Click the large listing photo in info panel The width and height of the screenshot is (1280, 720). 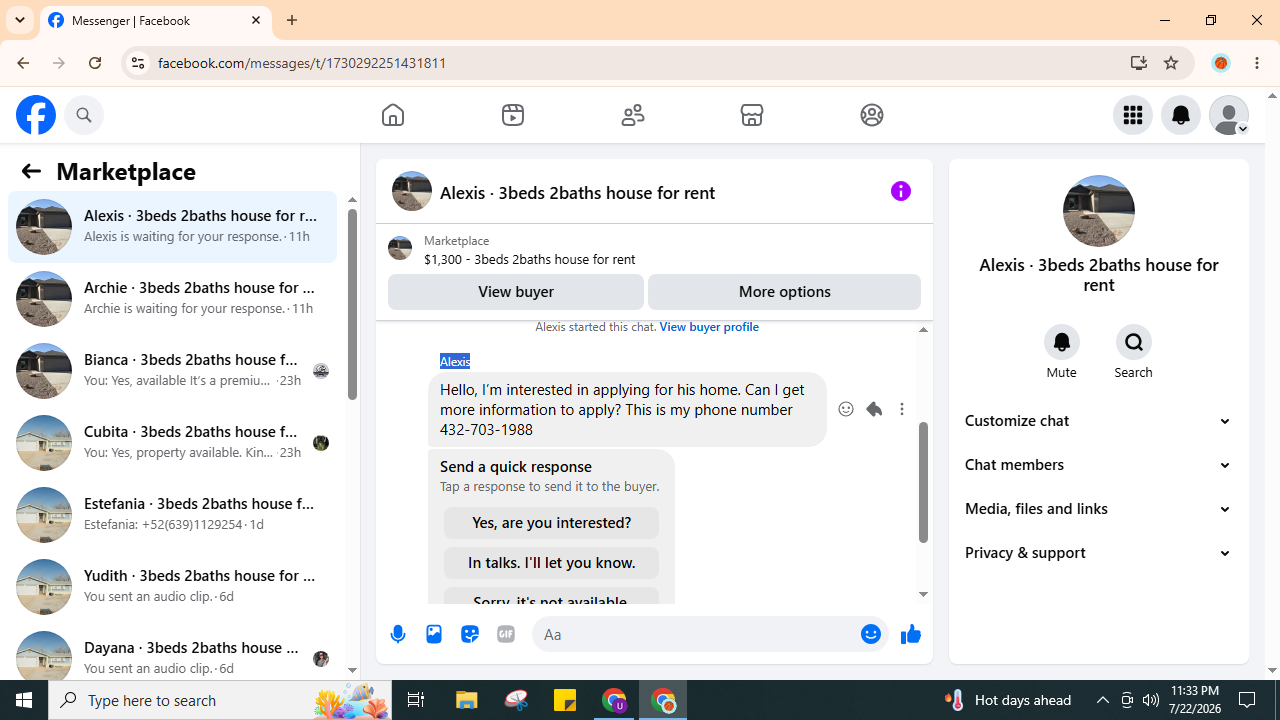coord(1099,211)
